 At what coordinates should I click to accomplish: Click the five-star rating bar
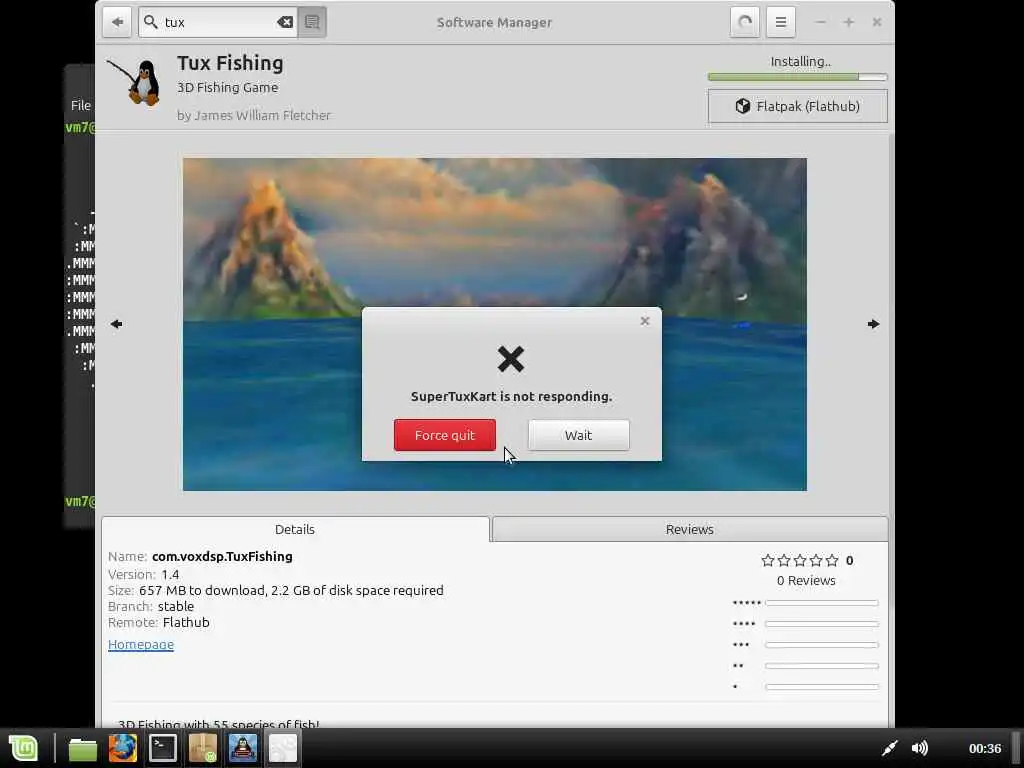coord(822,603)
